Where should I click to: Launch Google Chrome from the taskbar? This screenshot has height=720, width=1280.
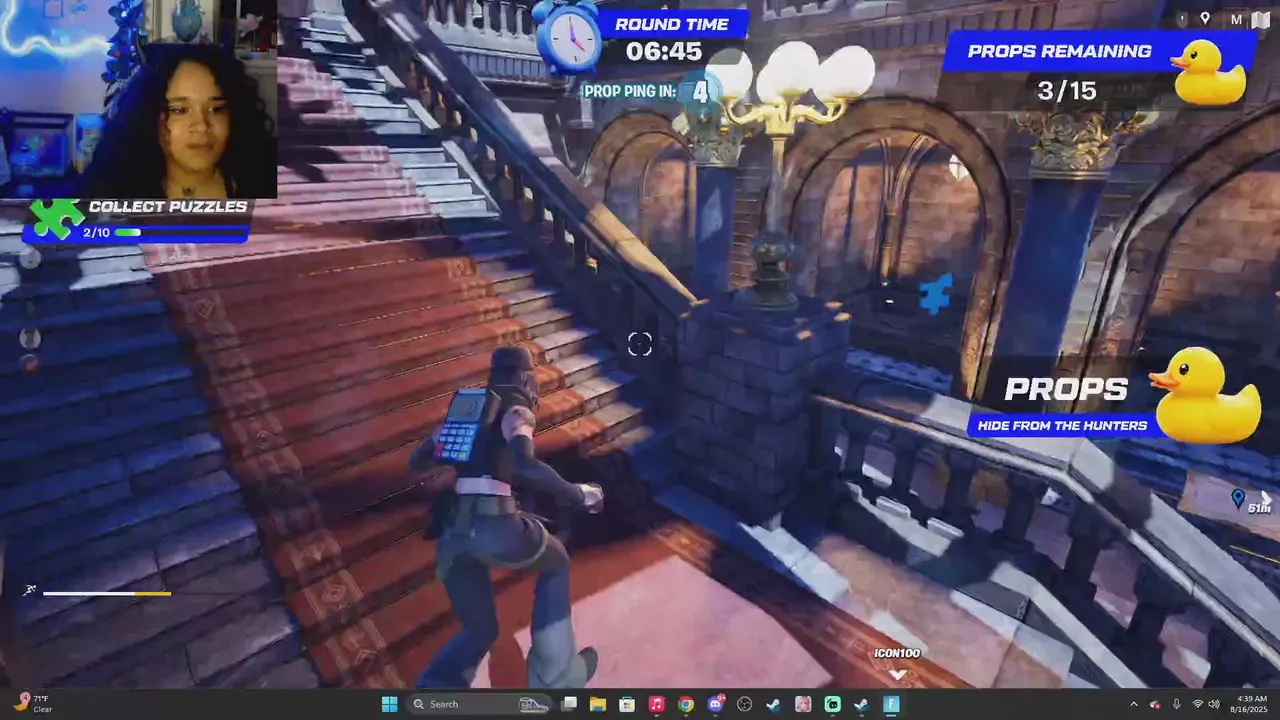685,704
